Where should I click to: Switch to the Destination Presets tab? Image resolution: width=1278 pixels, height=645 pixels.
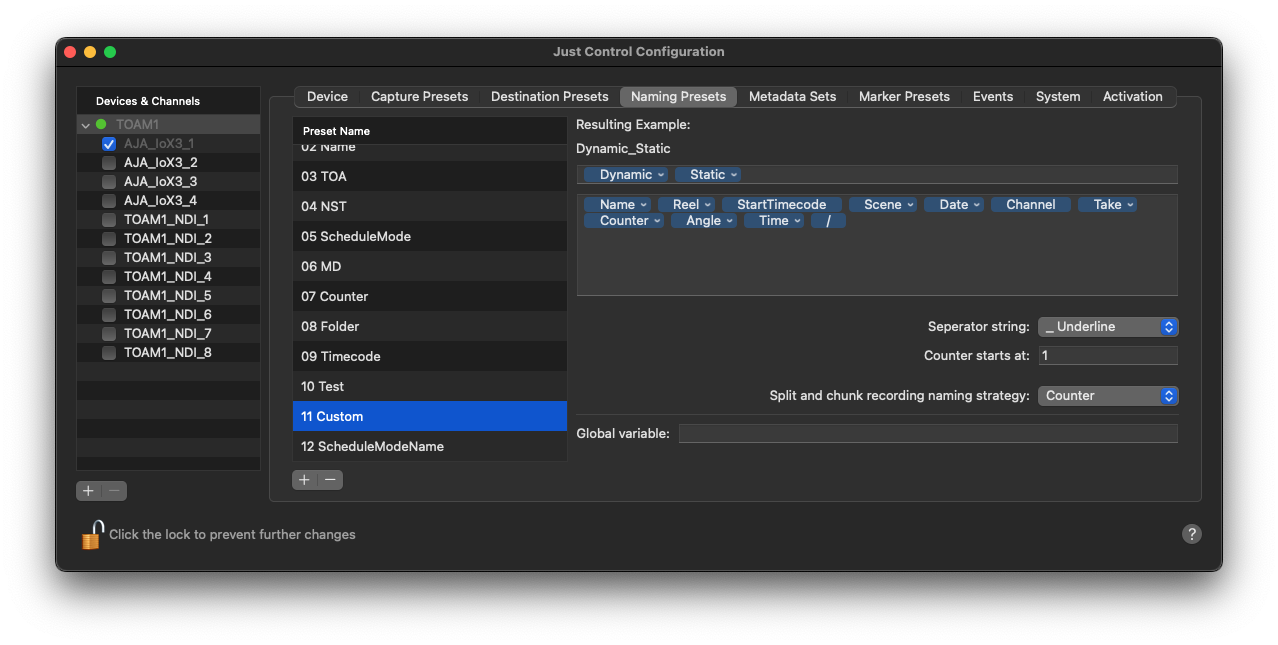(549, 97)
